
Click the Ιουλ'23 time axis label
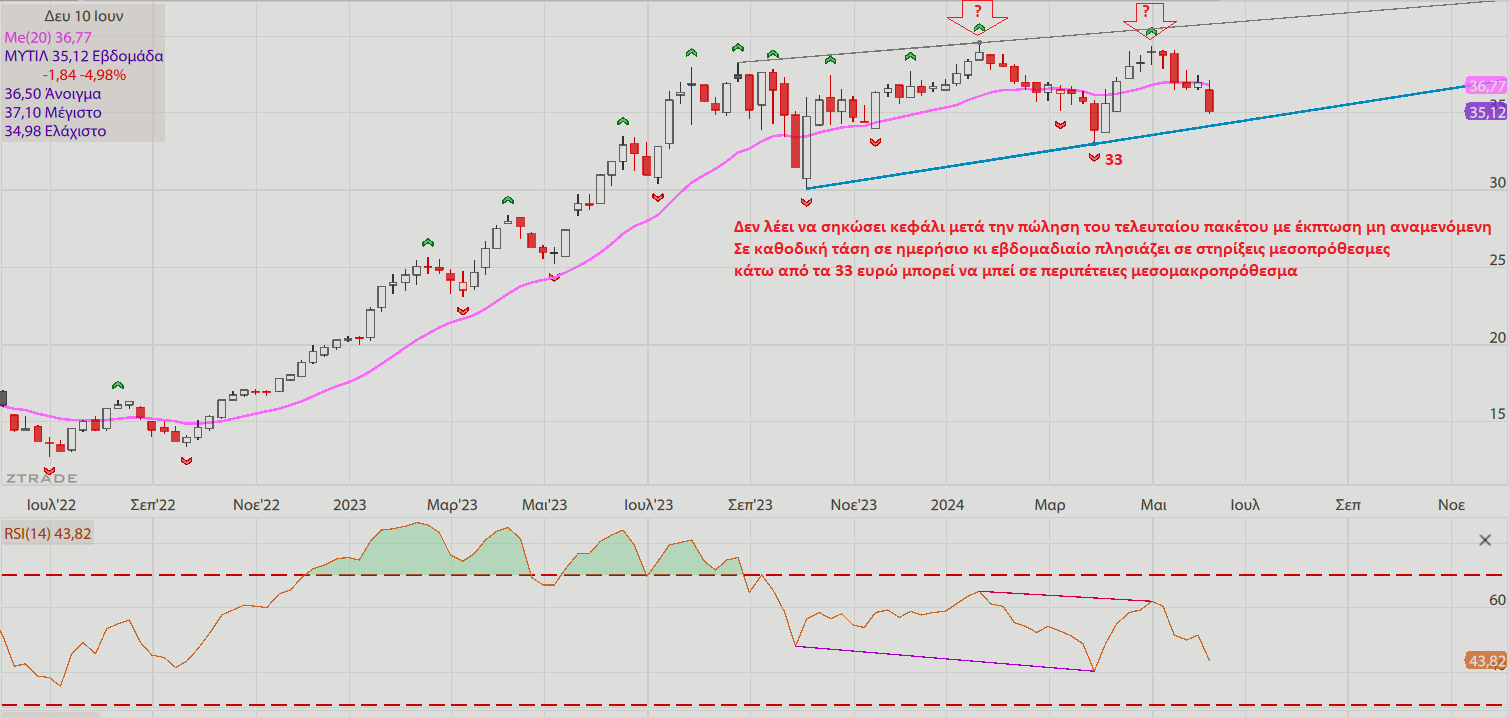click(x=647, y=505)
